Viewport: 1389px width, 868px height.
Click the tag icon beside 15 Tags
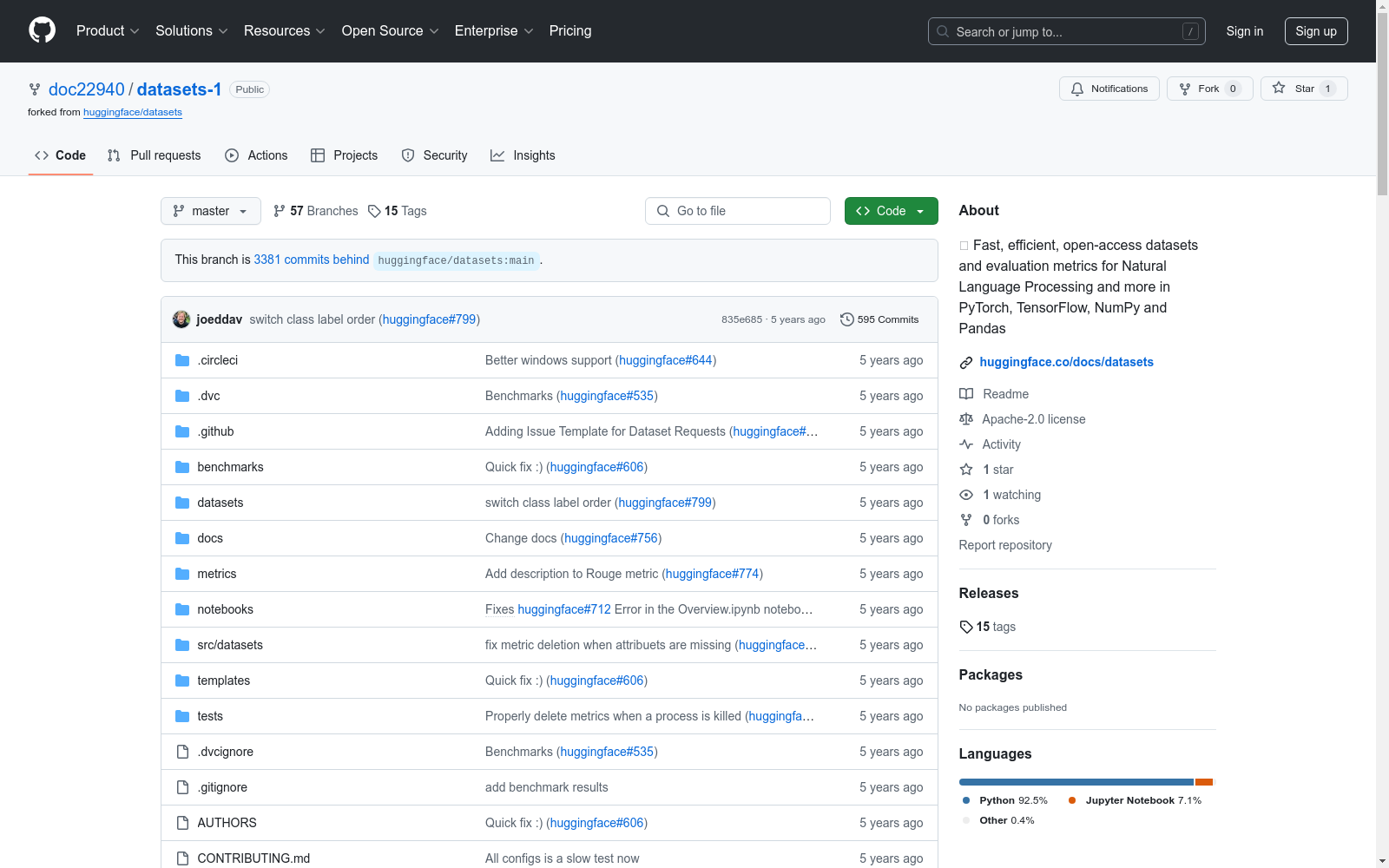click(x=374, y=211)
